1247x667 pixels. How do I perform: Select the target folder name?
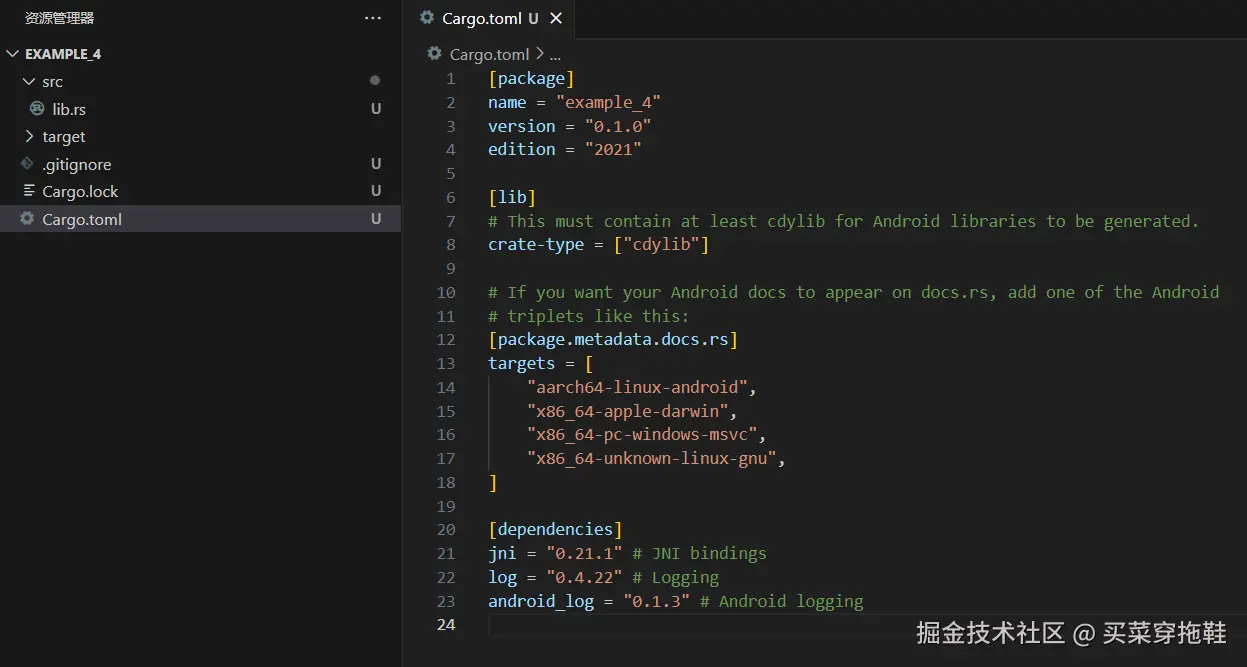pos(64,137)
